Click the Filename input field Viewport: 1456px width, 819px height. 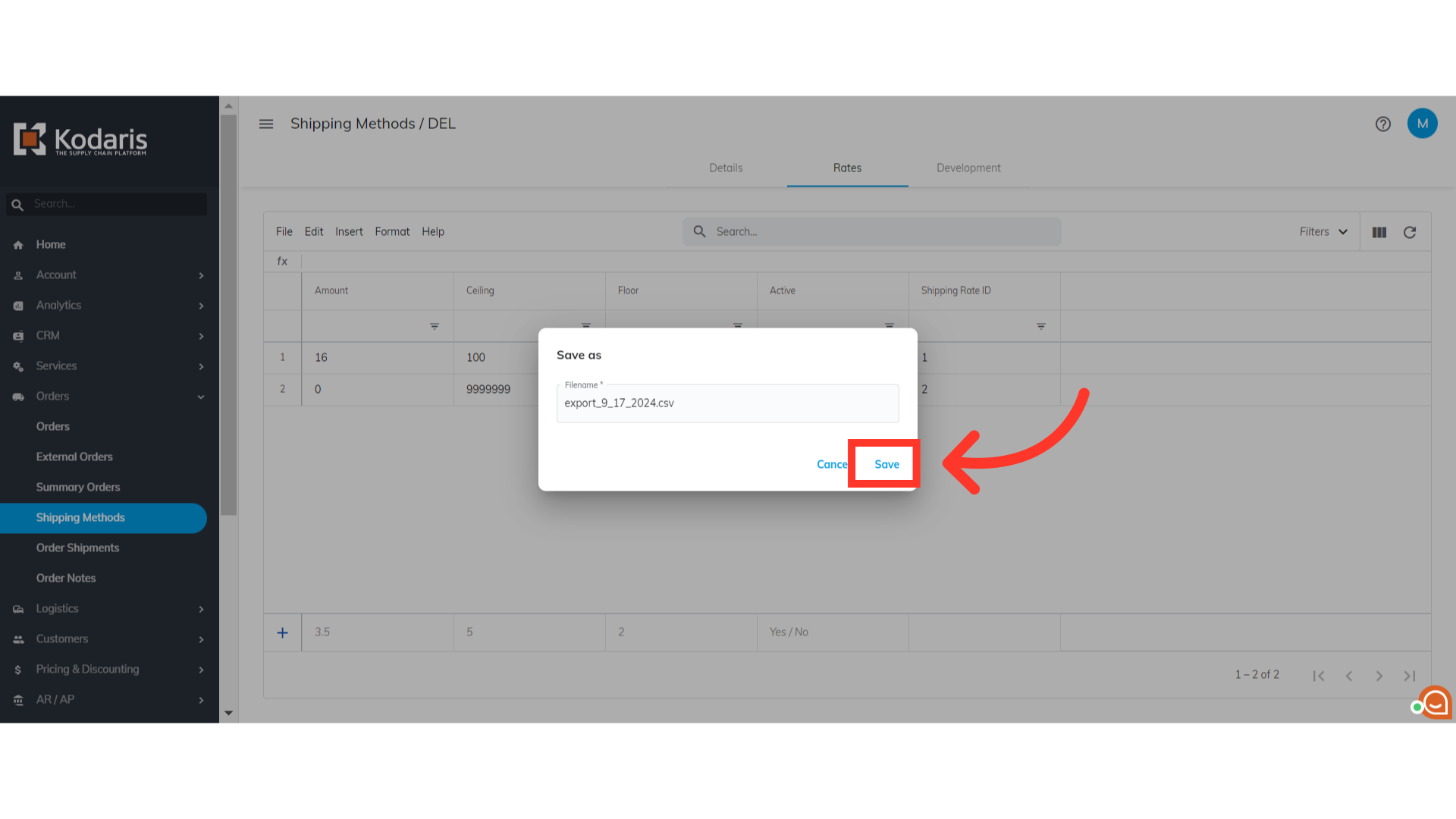click(x=726, y=403)
